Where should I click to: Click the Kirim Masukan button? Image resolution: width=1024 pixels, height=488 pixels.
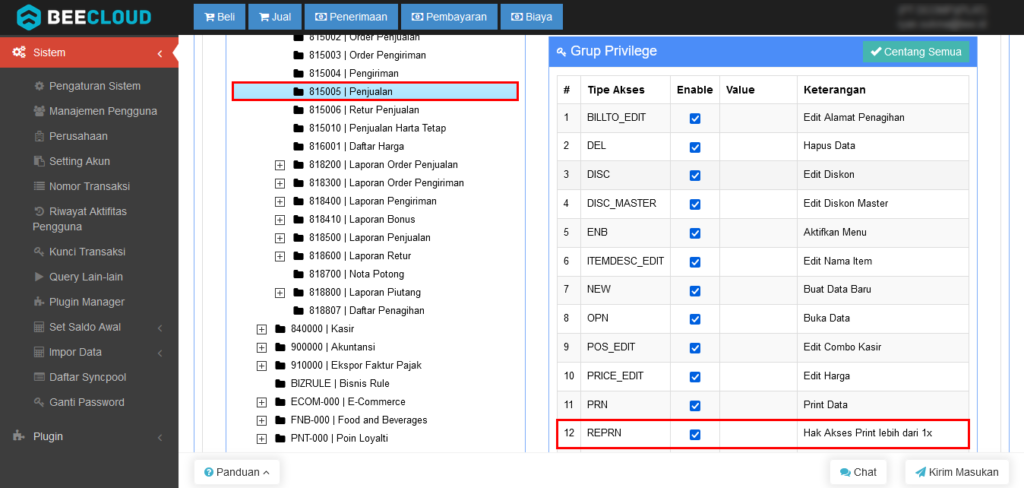coord(957,472)
